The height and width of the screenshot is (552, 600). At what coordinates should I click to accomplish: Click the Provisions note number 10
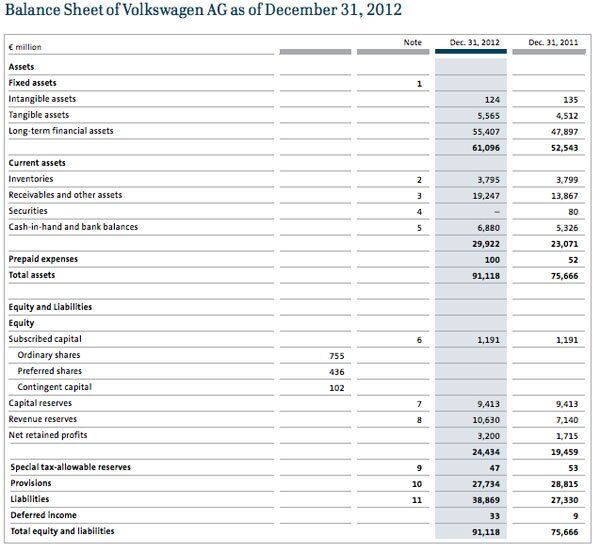(417, 483)
